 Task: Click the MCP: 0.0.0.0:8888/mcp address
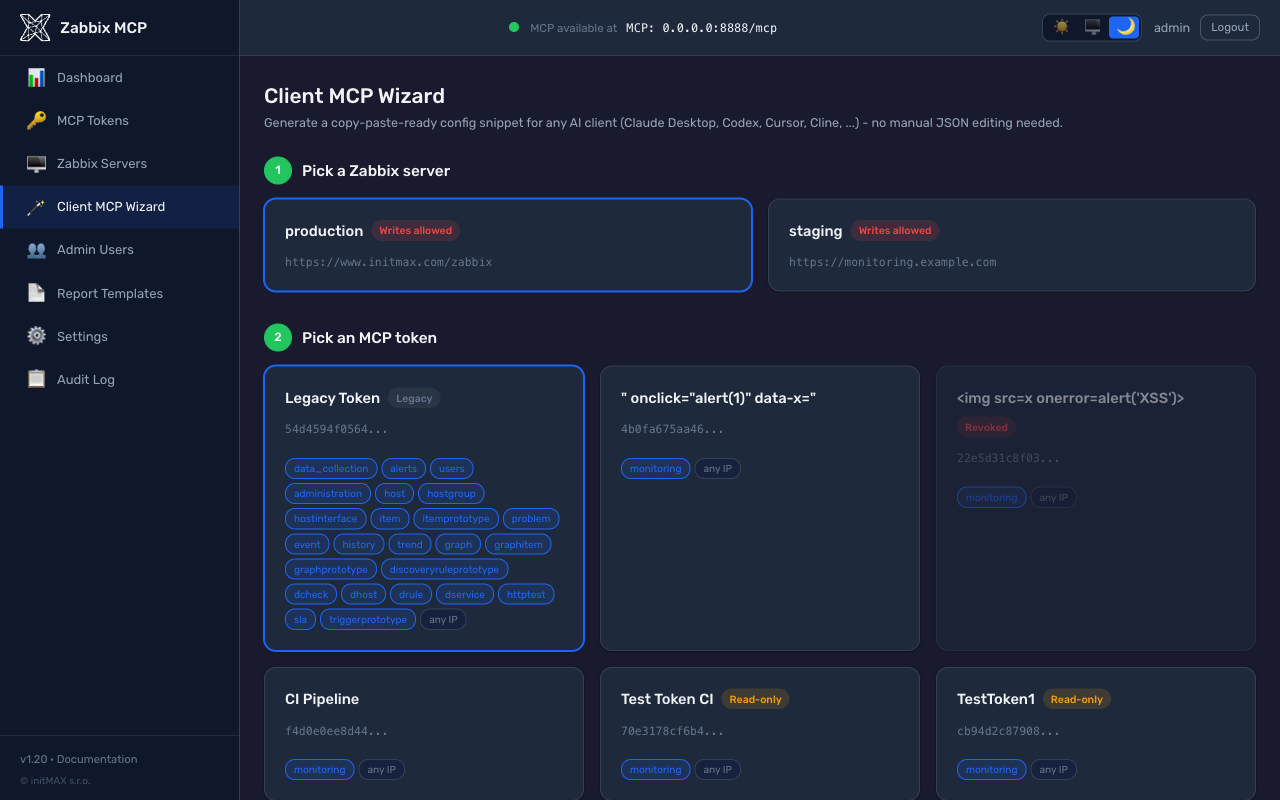701,27
